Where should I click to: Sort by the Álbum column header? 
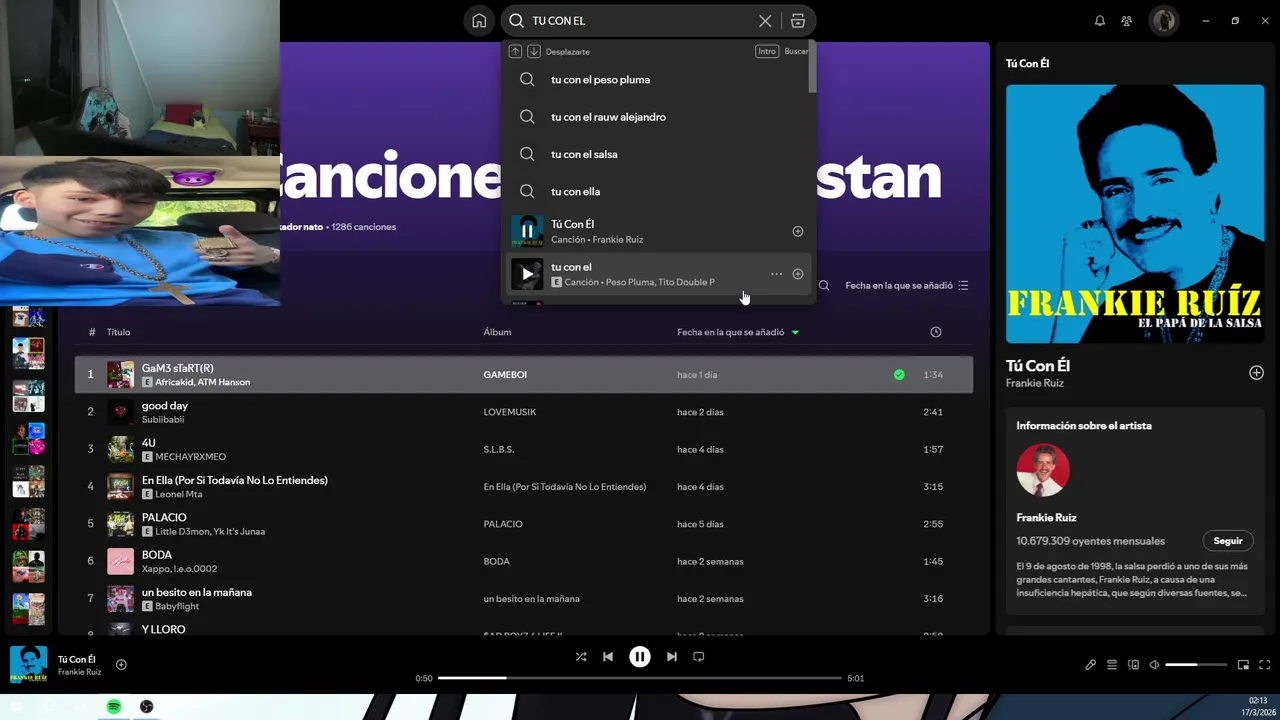pos(497,332)
